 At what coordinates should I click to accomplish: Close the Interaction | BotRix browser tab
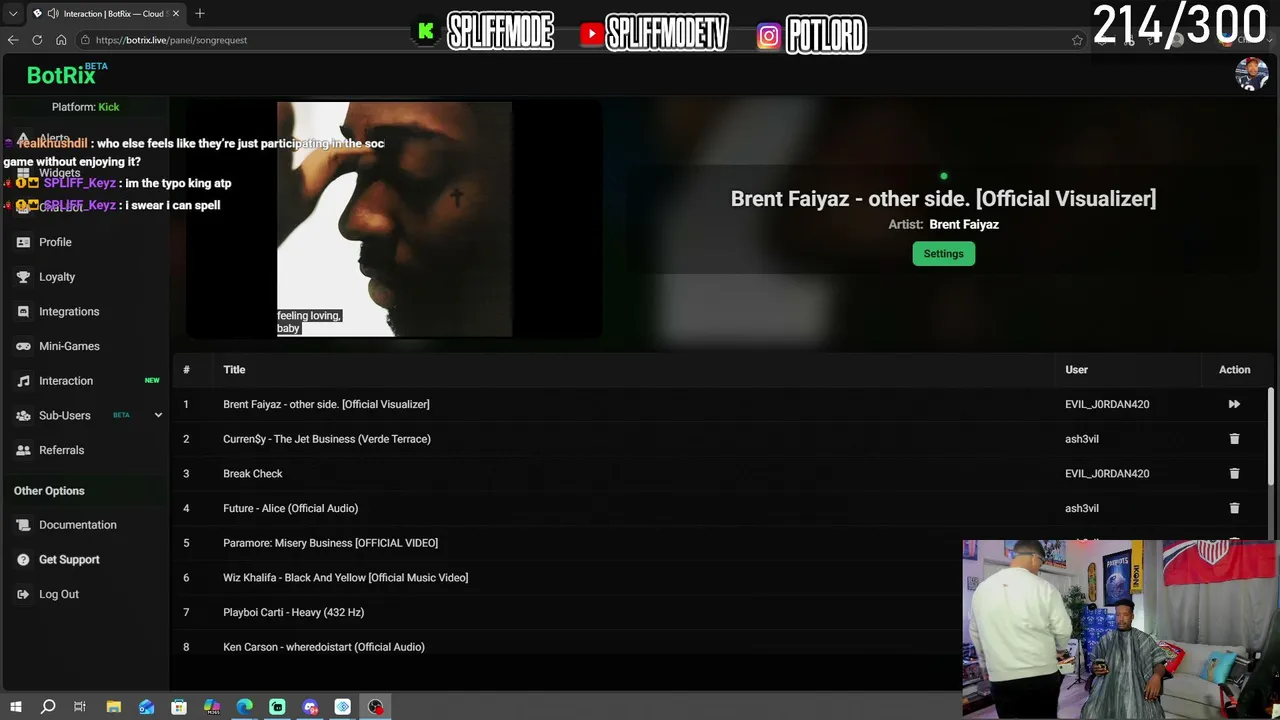pyautogui.click(x=176, y=14)
